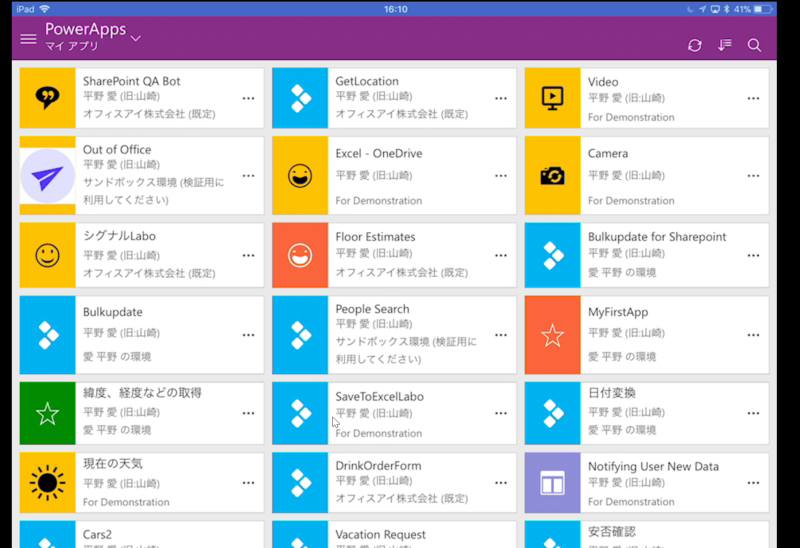This screenshot has width=800, height=548.
Task: Select the Cars2 app title
Action: pyautogui.click(x=97, y=534)
